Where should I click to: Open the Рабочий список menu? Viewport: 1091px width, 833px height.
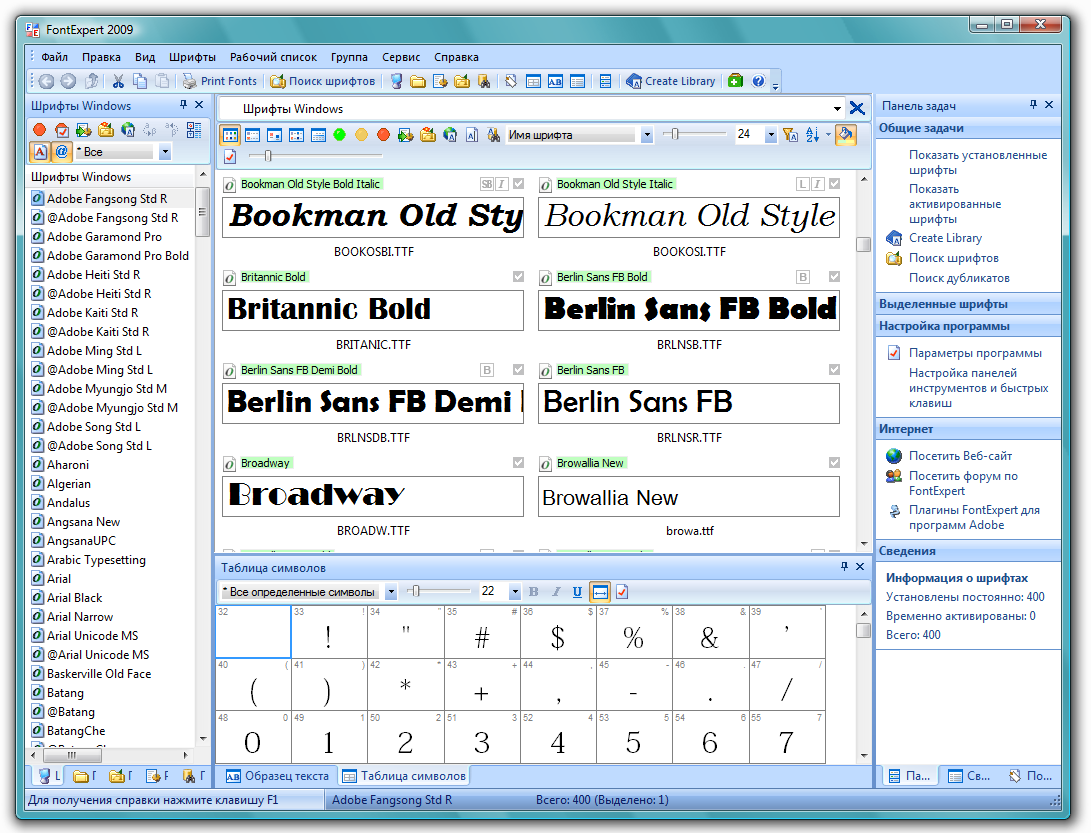pos(273,57)
